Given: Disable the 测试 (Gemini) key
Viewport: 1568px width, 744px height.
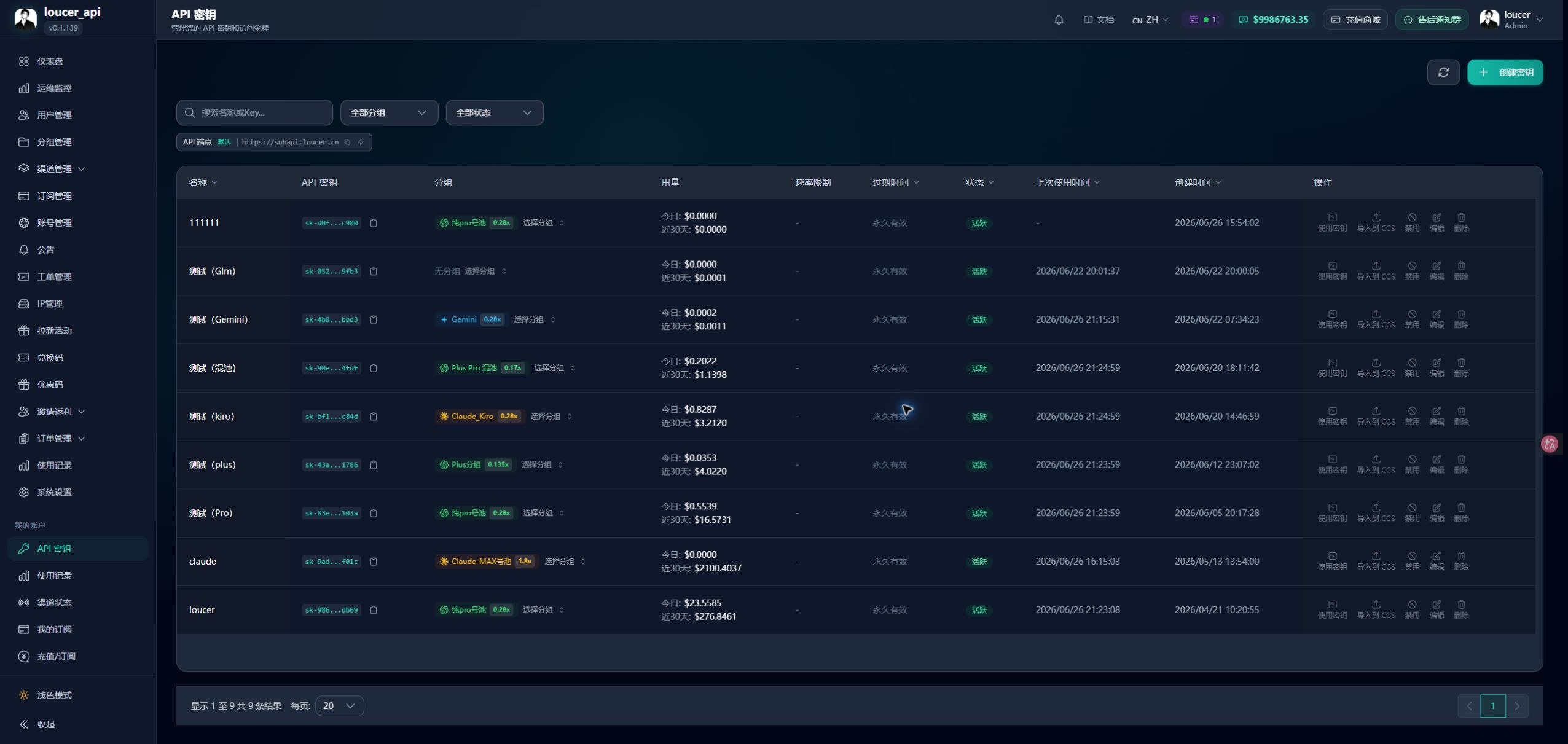Looking at the screenshot, I should (1412, 319).
